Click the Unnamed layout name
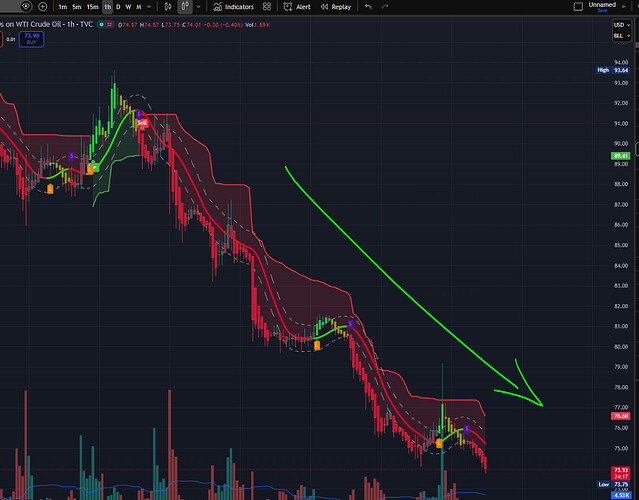 coord(602,5)
